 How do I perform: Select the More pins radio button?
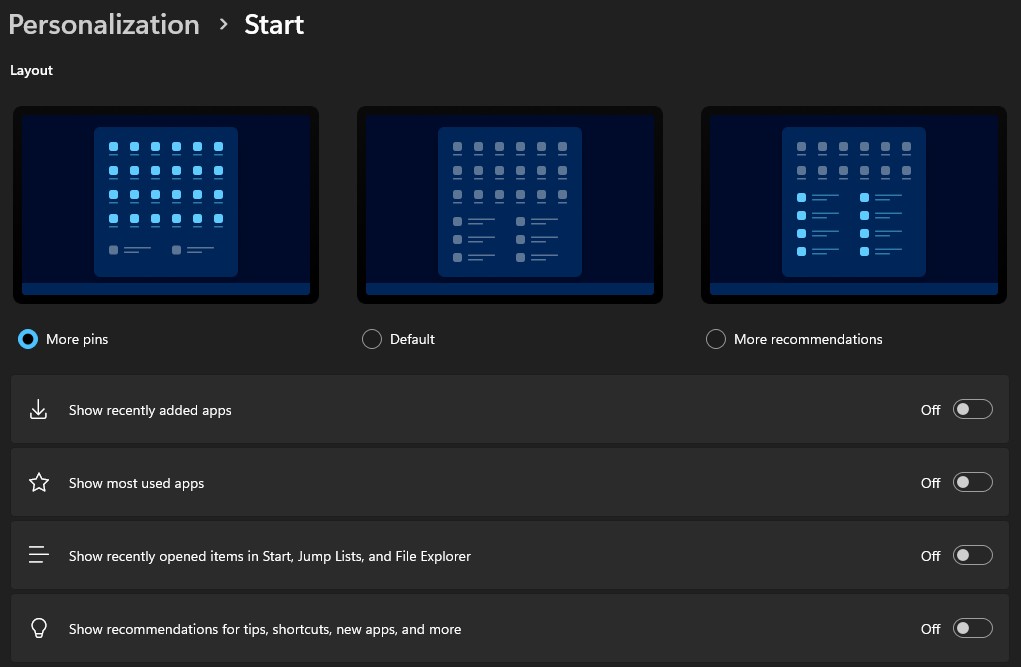(28, 339)
